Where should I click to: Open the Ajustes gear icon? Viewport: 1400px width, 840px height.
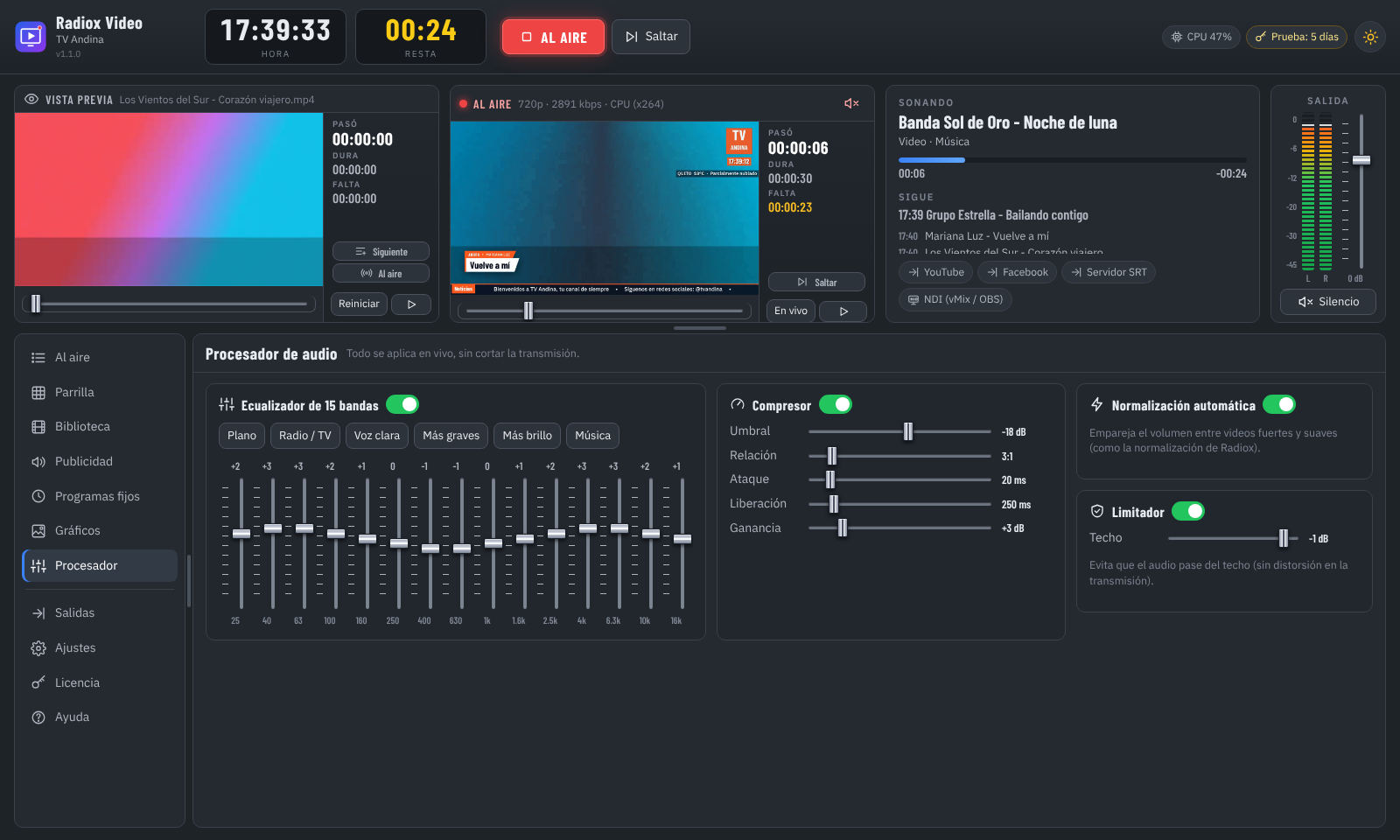coord(38,648)
